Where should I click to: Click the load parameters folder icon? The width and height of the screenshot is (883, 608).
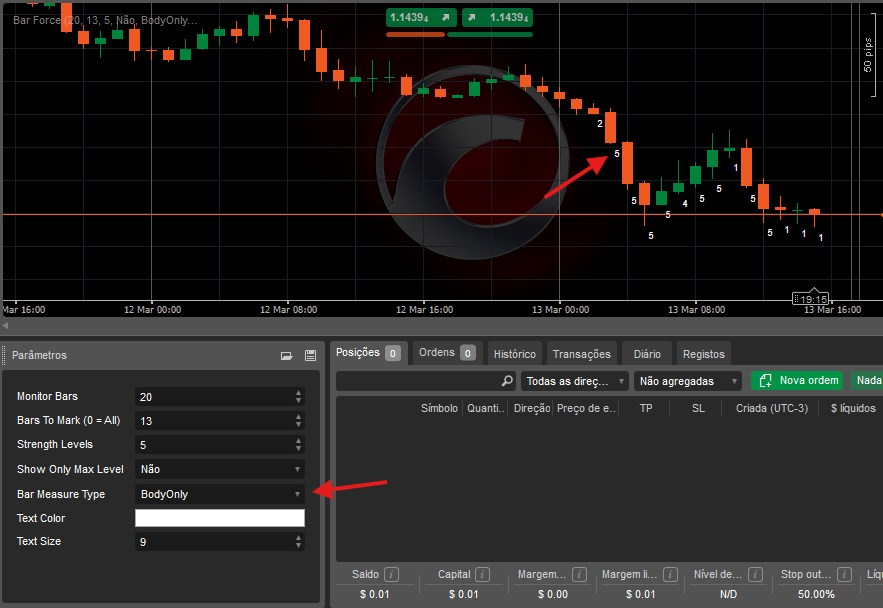[x=286, y=355]
